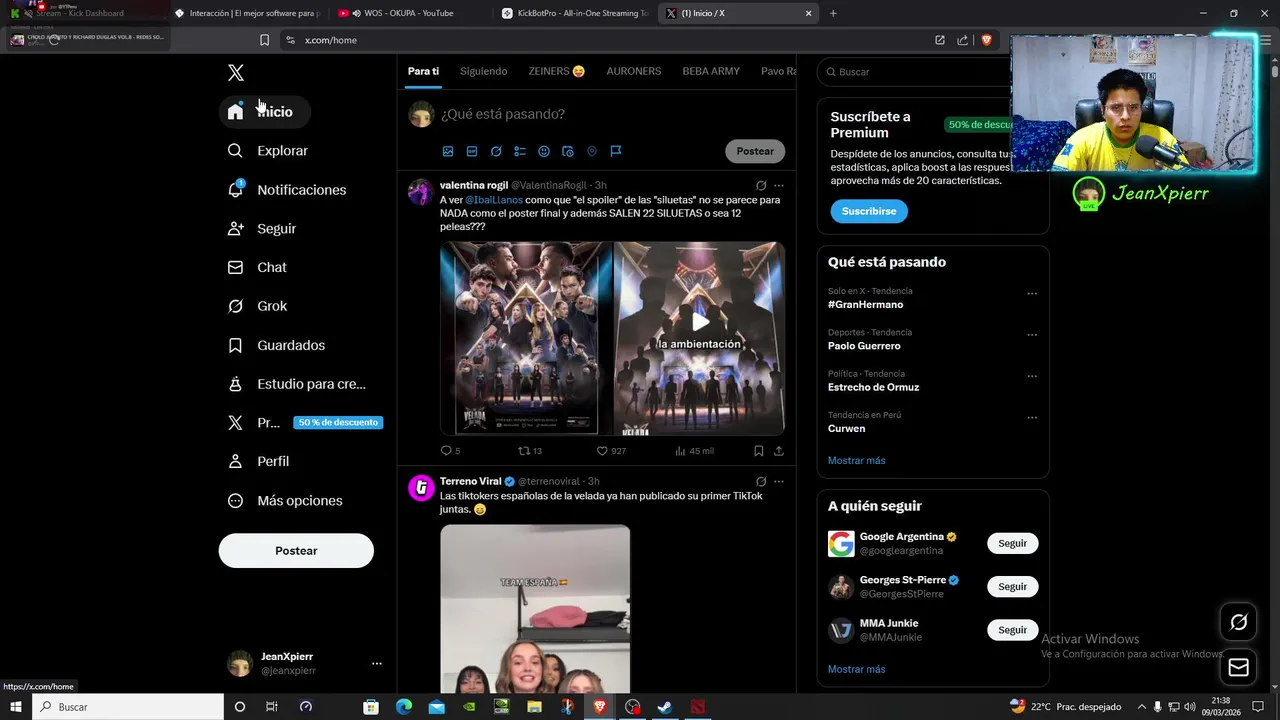Open Perfil from the sidebar
This screenshot has height=720, width=1280.
[x=259, y=462]
